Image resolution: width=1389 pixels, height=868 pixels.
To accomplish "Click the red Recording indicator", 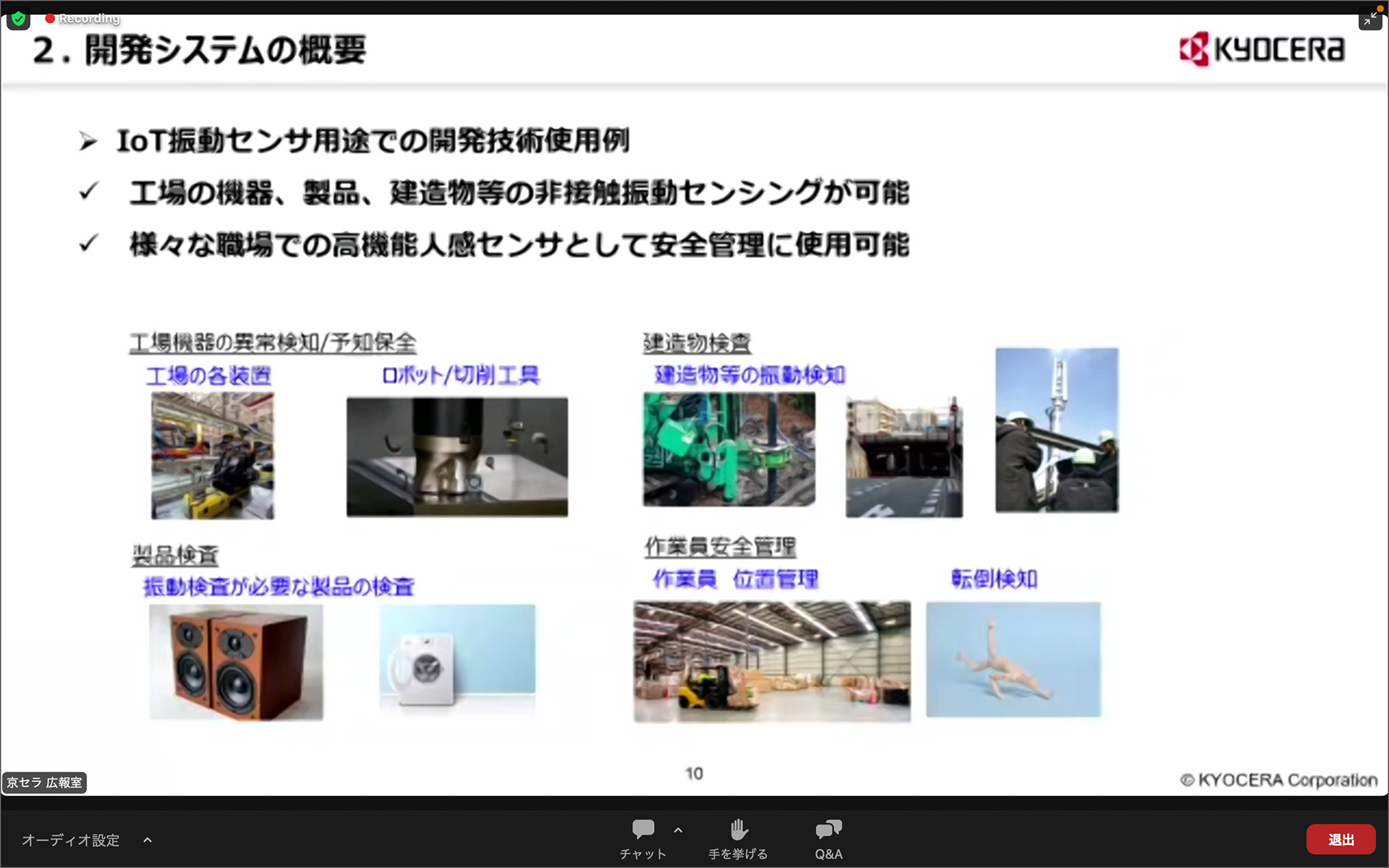I will pyautogui.click(x=80, y=19).
